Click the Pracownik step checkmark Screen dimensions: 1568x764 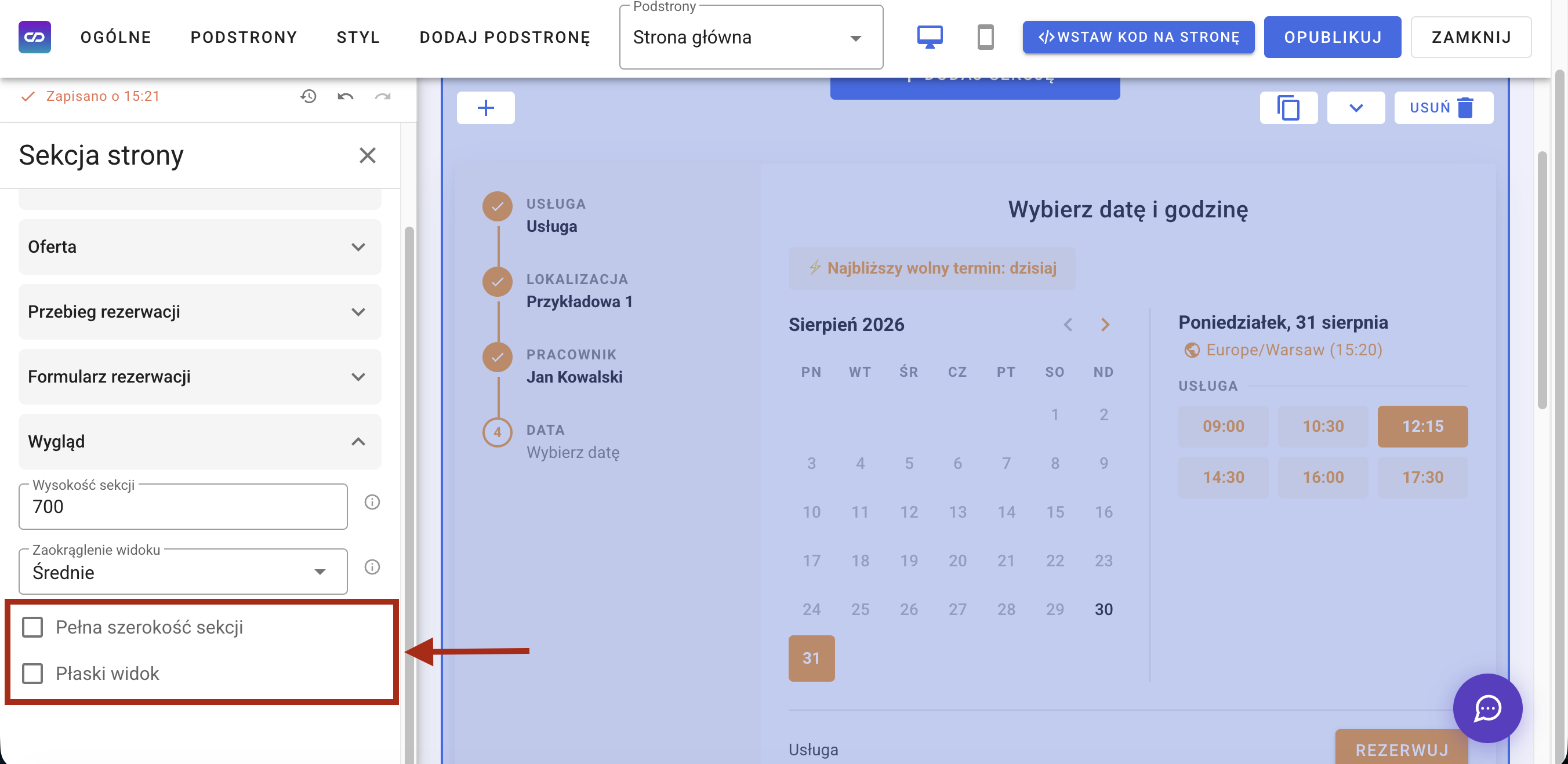pos(498,357)
